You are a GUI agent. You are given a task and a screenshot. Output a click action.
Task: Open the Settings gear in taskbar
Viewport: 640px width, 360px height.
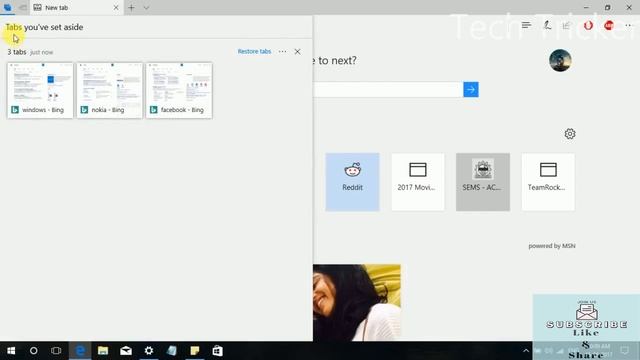pyautogui.click(x=149, y=351)
